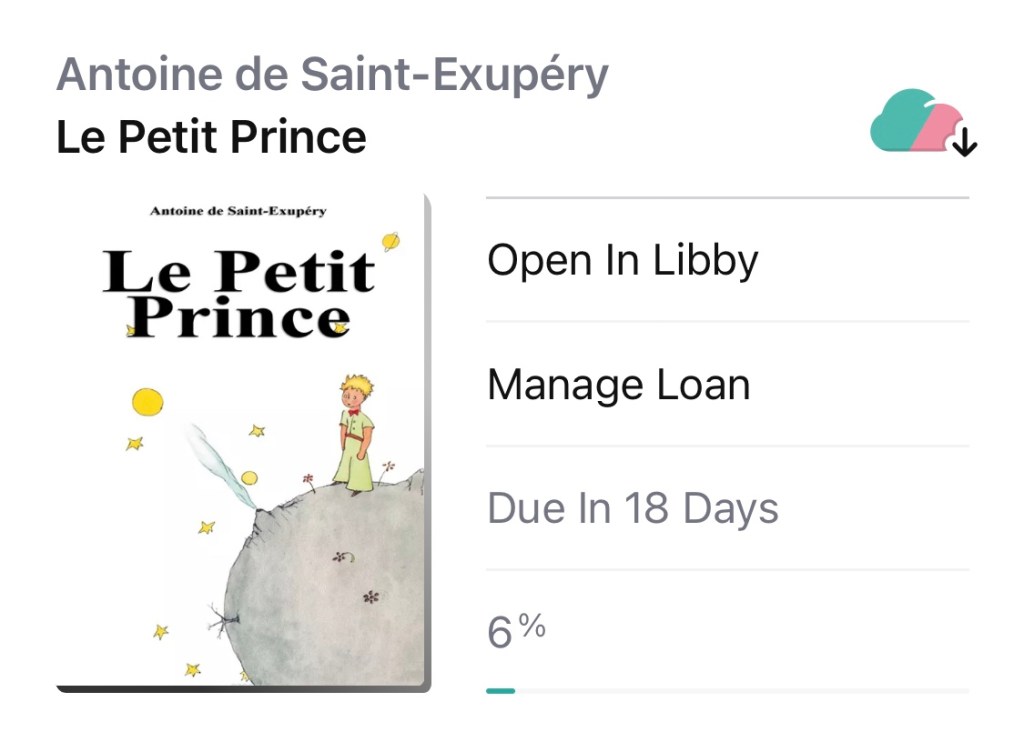
Task: Click the Due In 18 Days row
Action: [x=632, y=509]
